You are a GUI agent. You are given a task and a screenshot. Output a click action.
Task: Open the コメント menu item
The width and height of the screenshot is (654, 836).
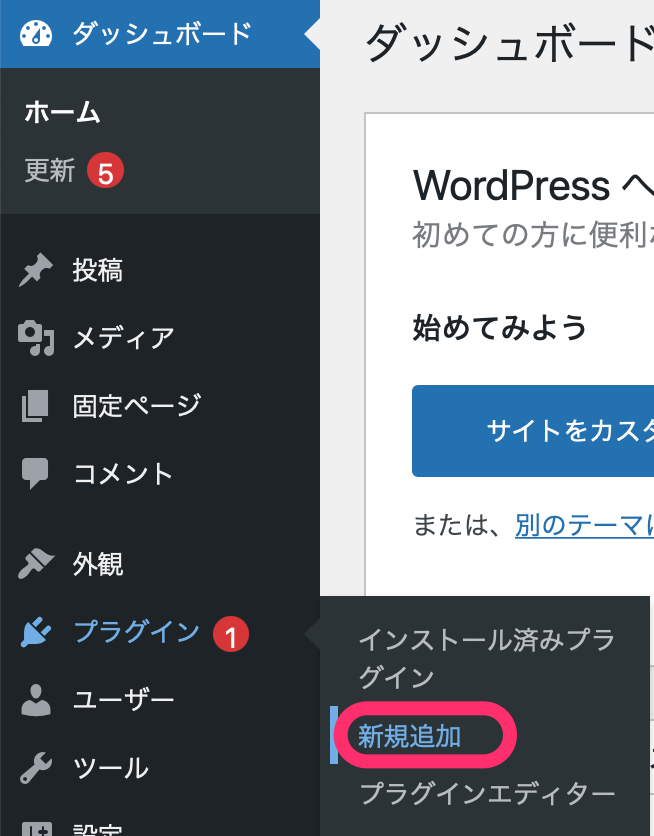(123, 473)
